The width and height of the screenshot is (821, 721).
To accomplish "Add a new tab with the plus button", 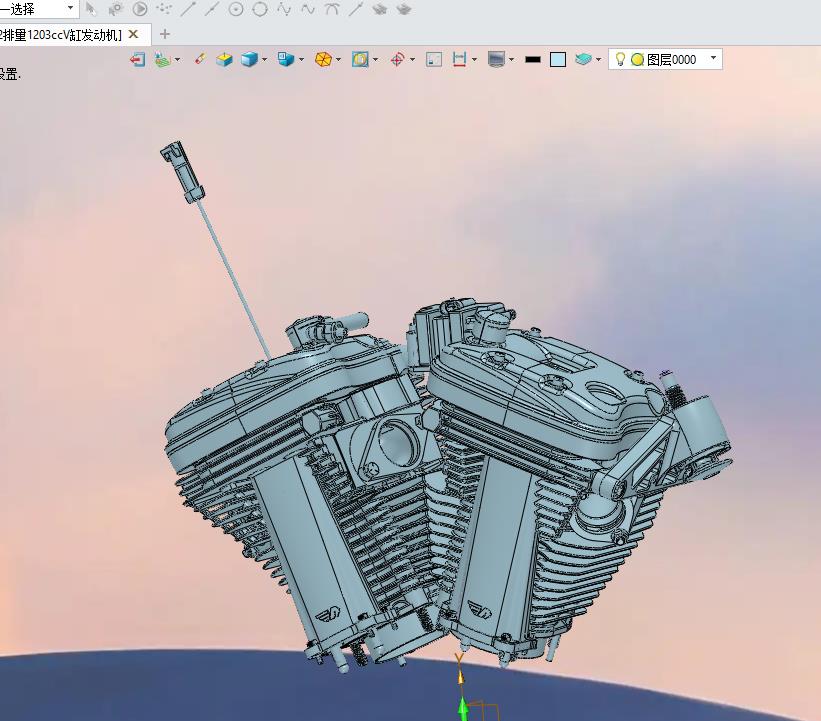I will coord(164,35).
